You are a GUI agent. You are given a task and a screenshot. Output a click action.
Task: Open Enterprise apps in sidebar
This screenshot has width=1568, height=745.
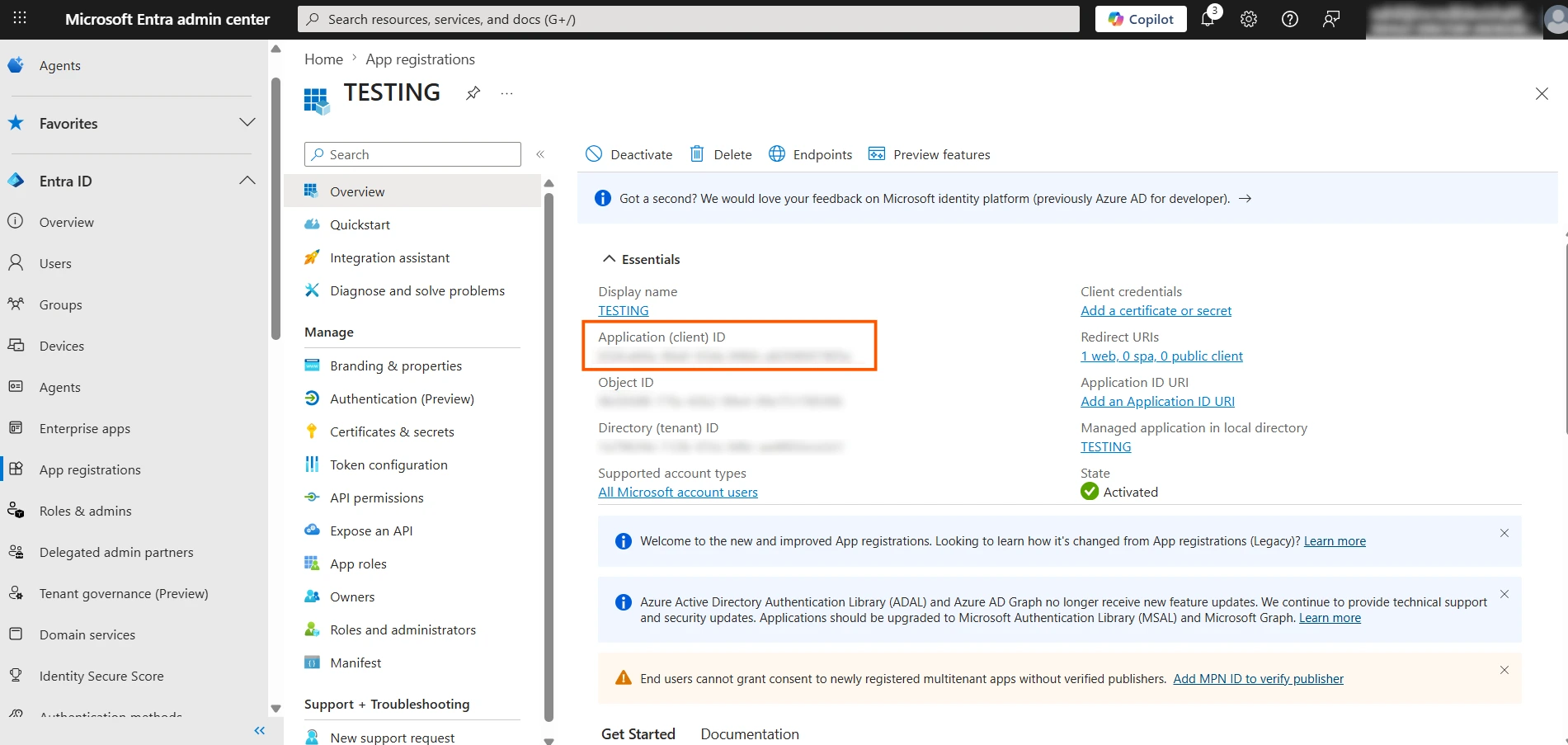tap(85, 428)
